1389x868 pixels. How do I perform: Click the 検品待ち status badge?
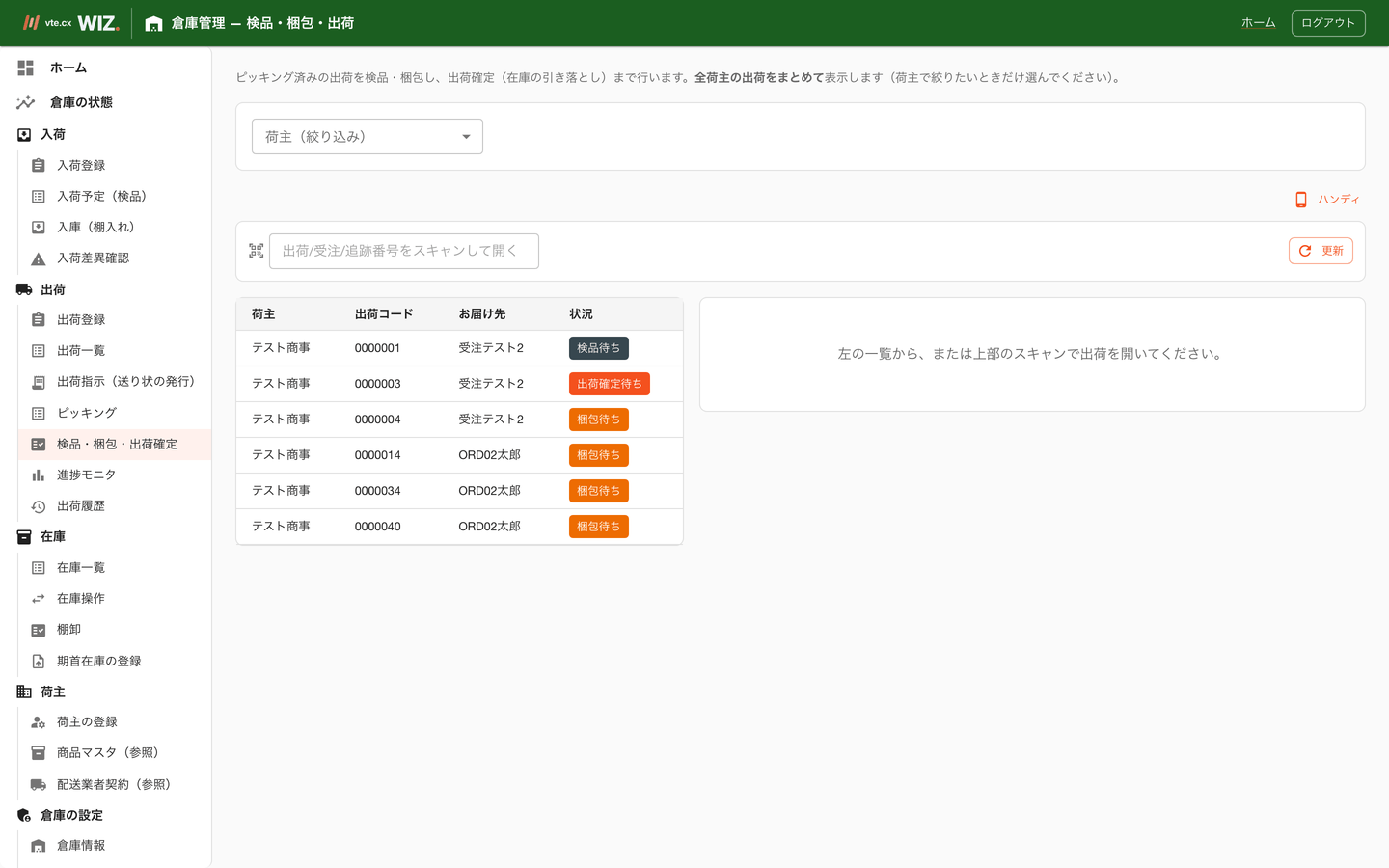click(x=599, y=348)
